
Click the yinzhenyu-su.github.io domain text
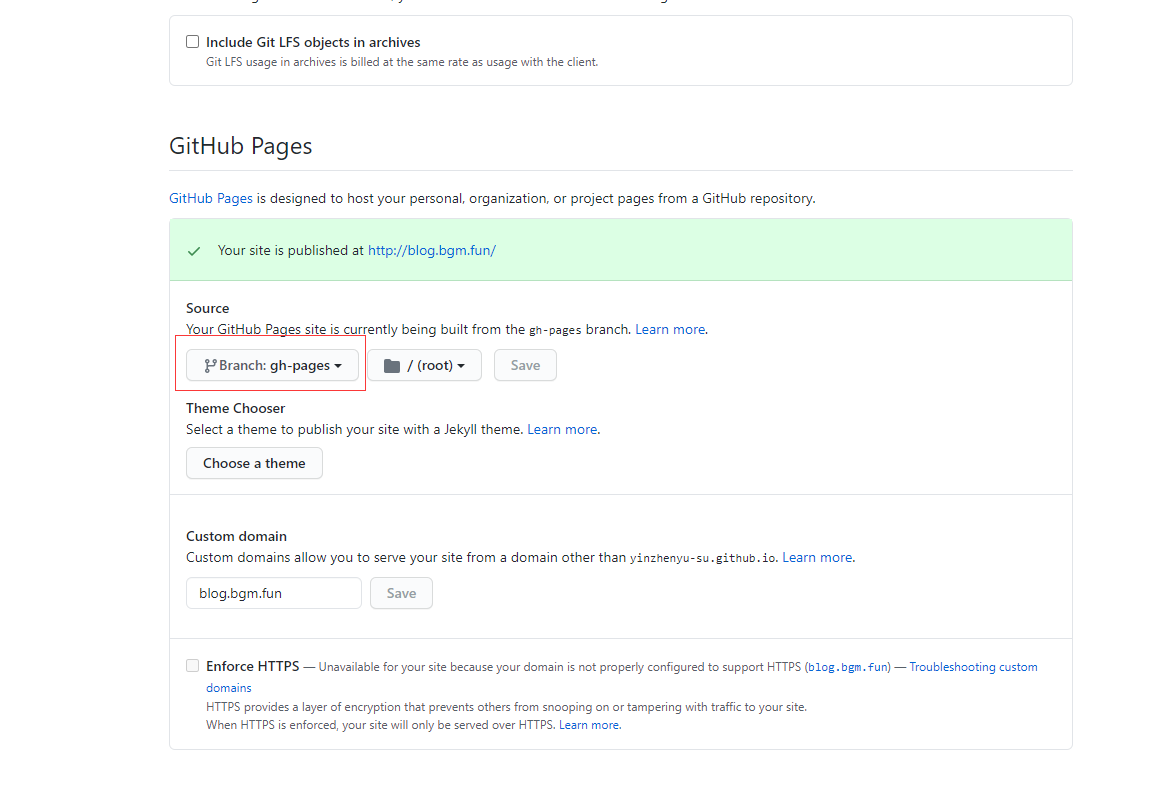click(x=703, y=558)
